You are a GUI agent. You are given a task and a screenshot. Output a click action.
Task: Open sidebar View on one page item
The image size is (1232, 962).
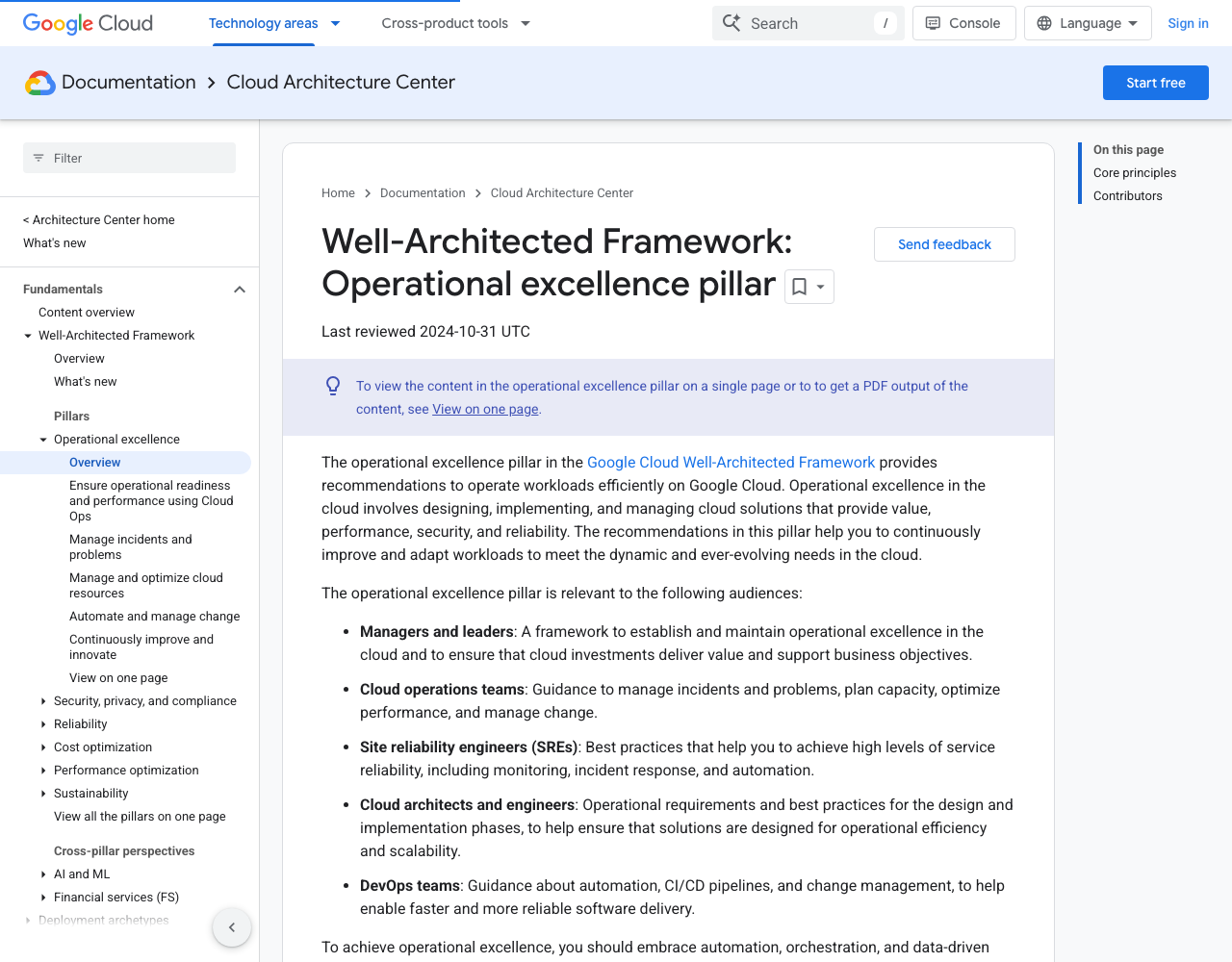point(118,678)
